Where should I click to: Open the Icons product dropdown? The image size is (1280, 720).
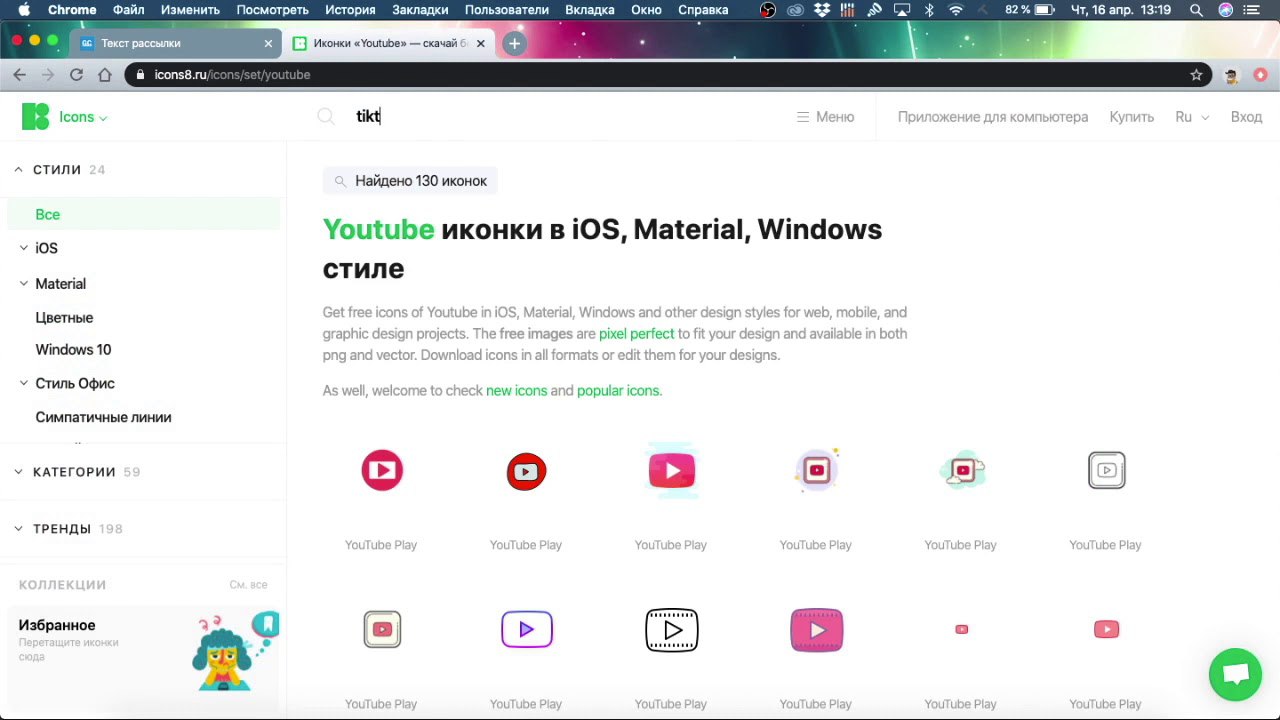coord(83,117)
